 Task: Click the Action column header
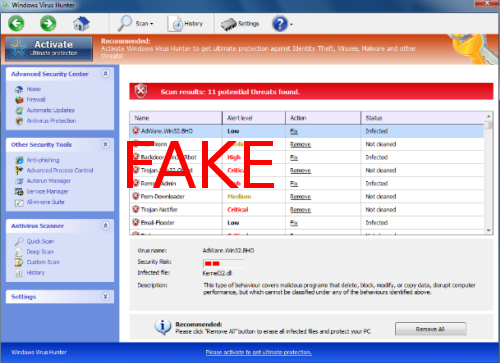[x=323, y=118]
